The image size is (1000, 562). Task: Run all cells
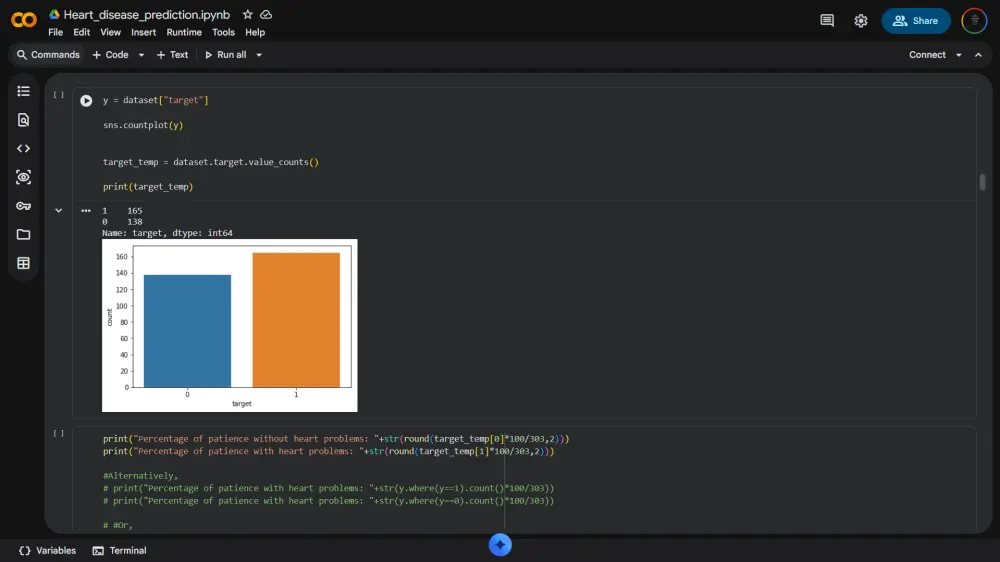click(x=225, y=55)
